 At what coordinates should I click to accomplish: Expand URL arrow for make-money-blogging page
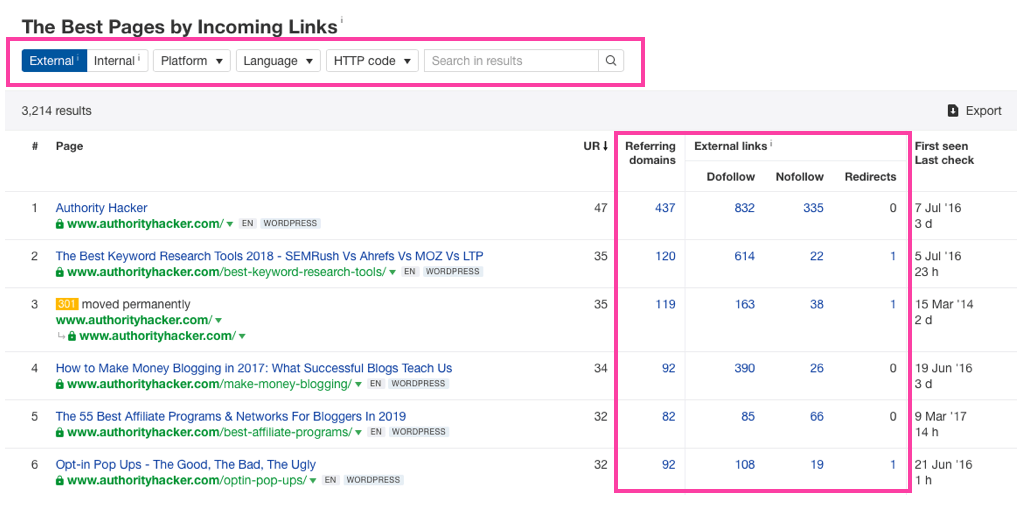click(x=358, y=384)
